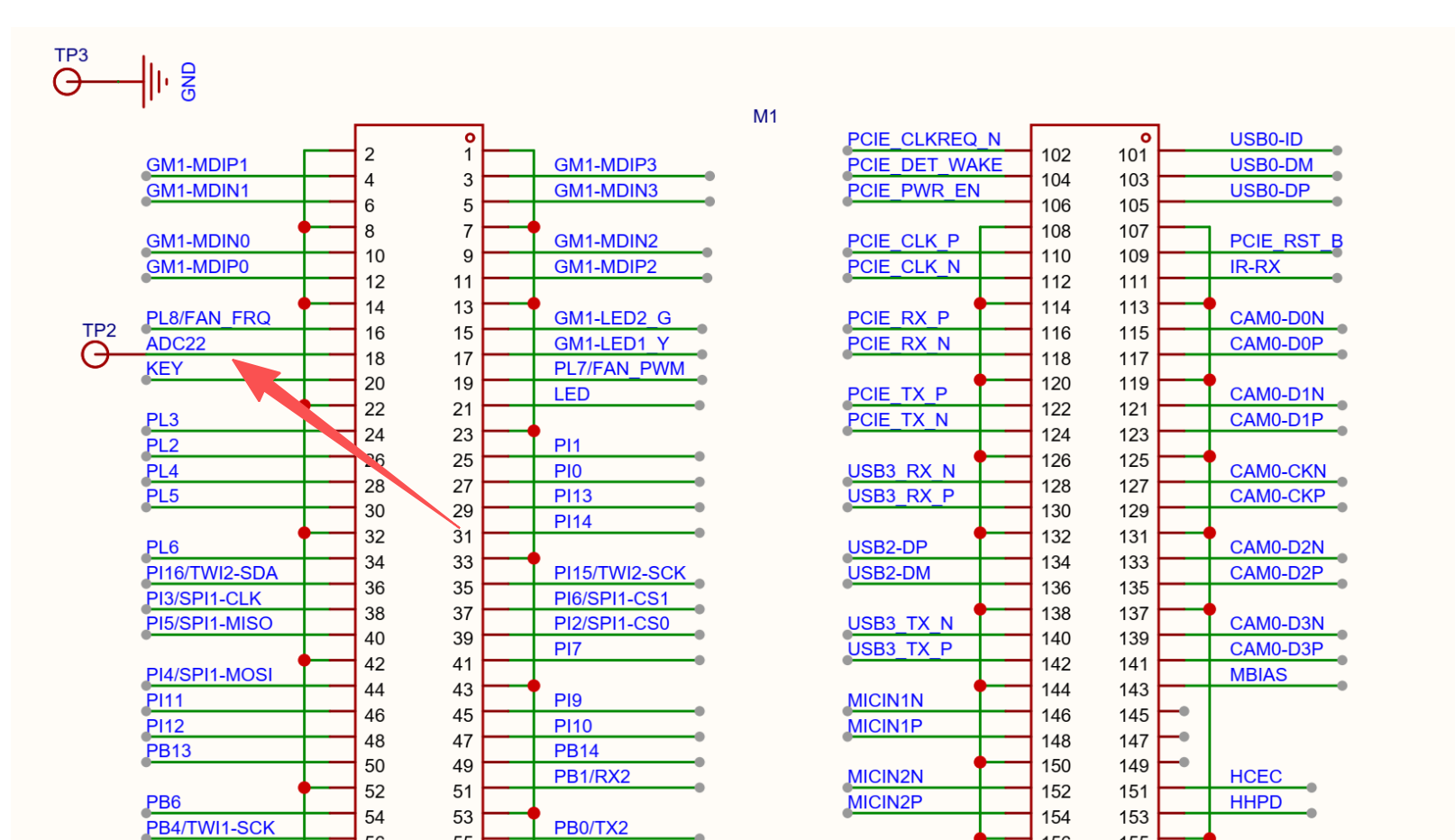The height and width of the screenshot is (840, 1455).
Task: Click the GM1-MDIN3 net label
Action: 606,190
